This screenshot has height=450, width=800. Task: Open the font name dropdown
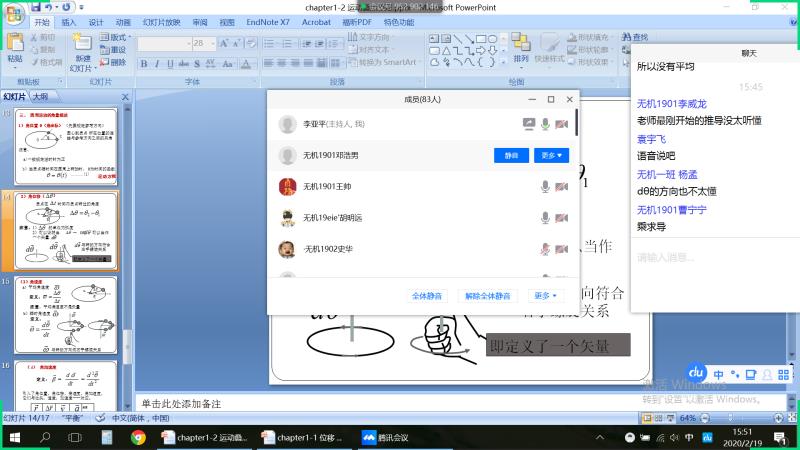pyautogui.click(x=188, y=43)
